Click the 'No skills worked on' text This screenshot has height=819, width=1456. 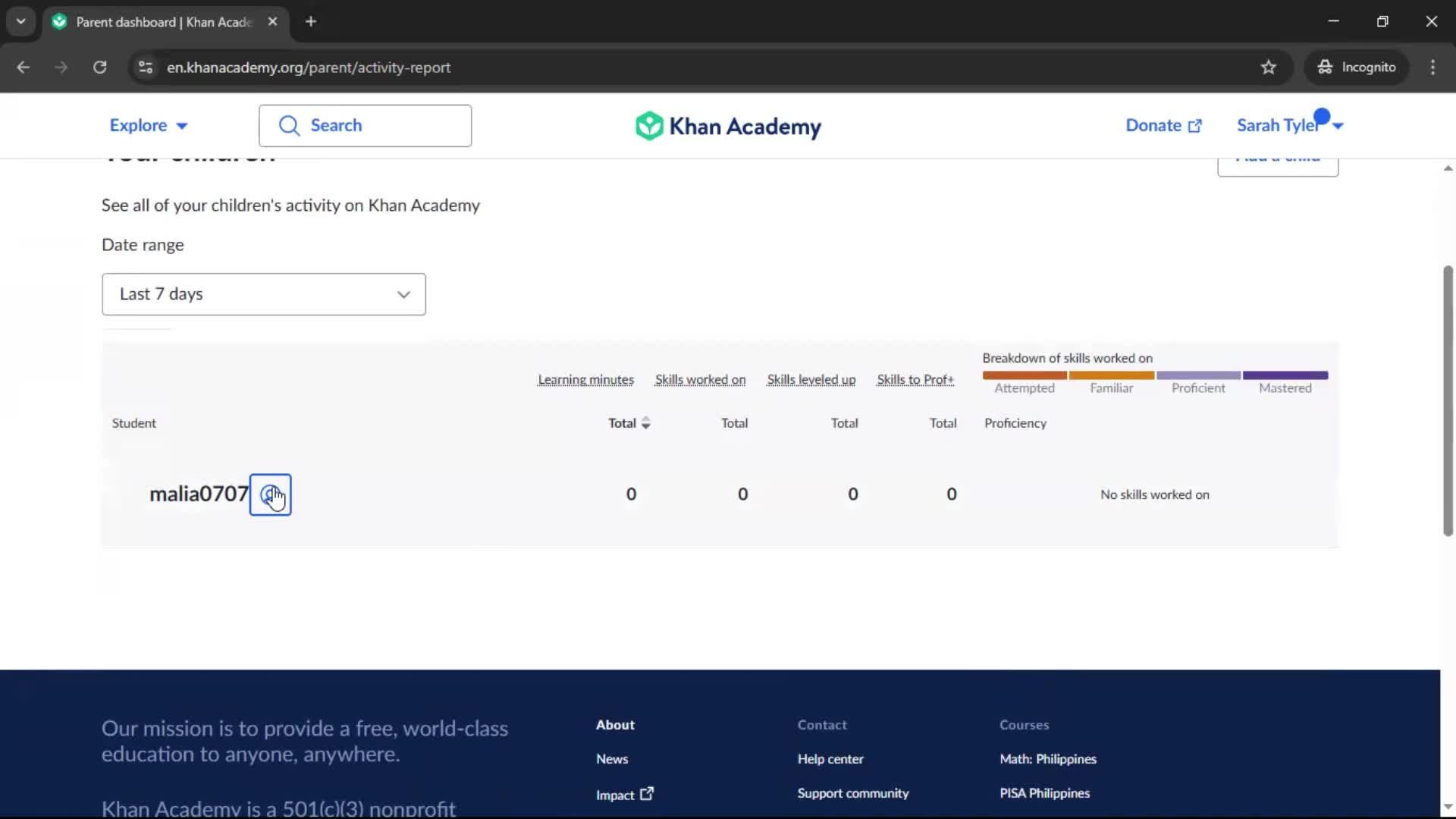click(1154, 495)
